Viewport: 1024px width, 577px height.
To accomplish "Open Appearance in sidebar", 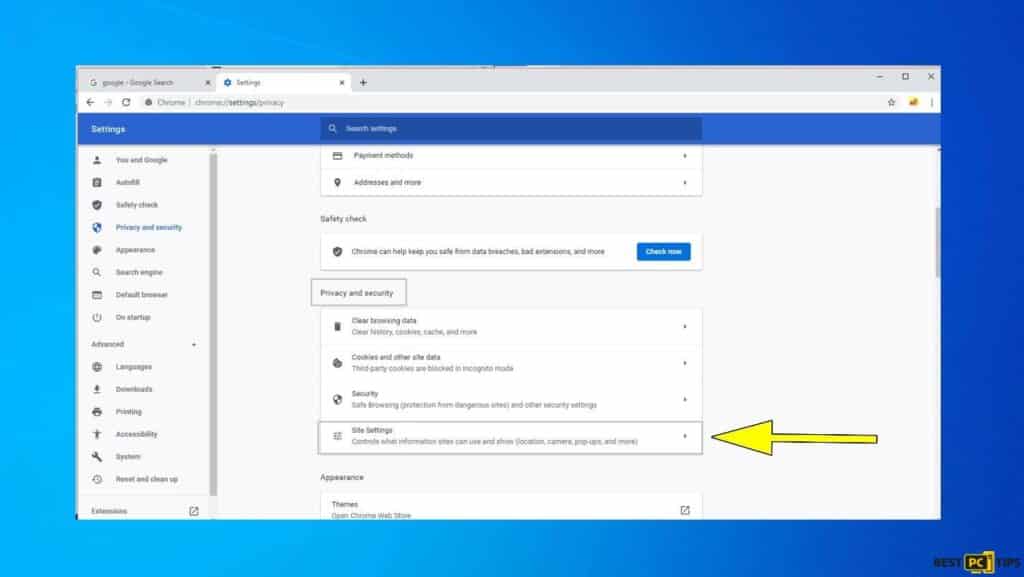I will click(135, 250).
